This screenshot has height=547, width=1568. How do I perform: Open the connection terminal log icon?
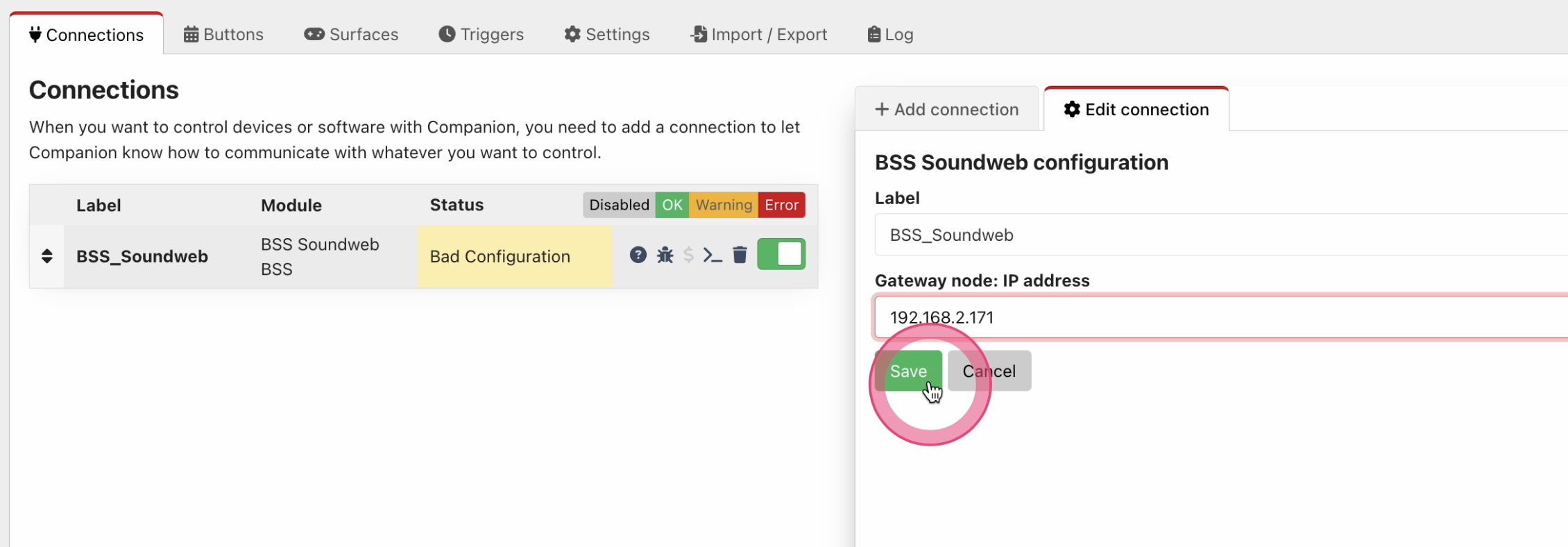[713, 255]
